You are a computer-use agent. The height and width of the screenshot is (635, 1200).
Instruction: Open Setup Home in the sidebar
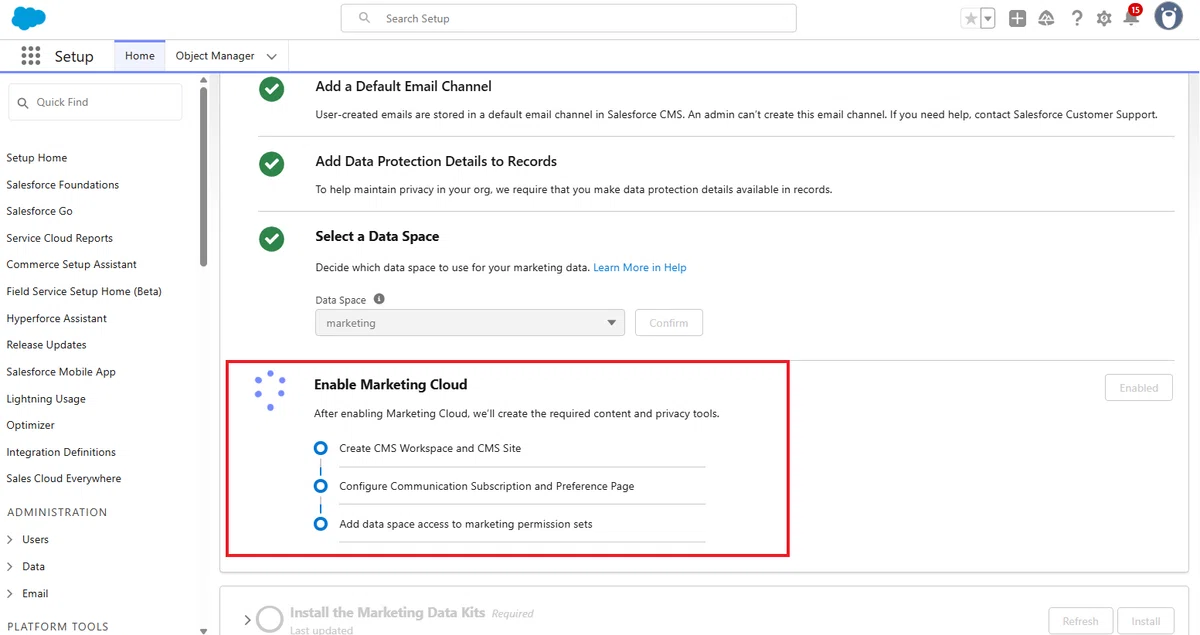click(37, 158)
